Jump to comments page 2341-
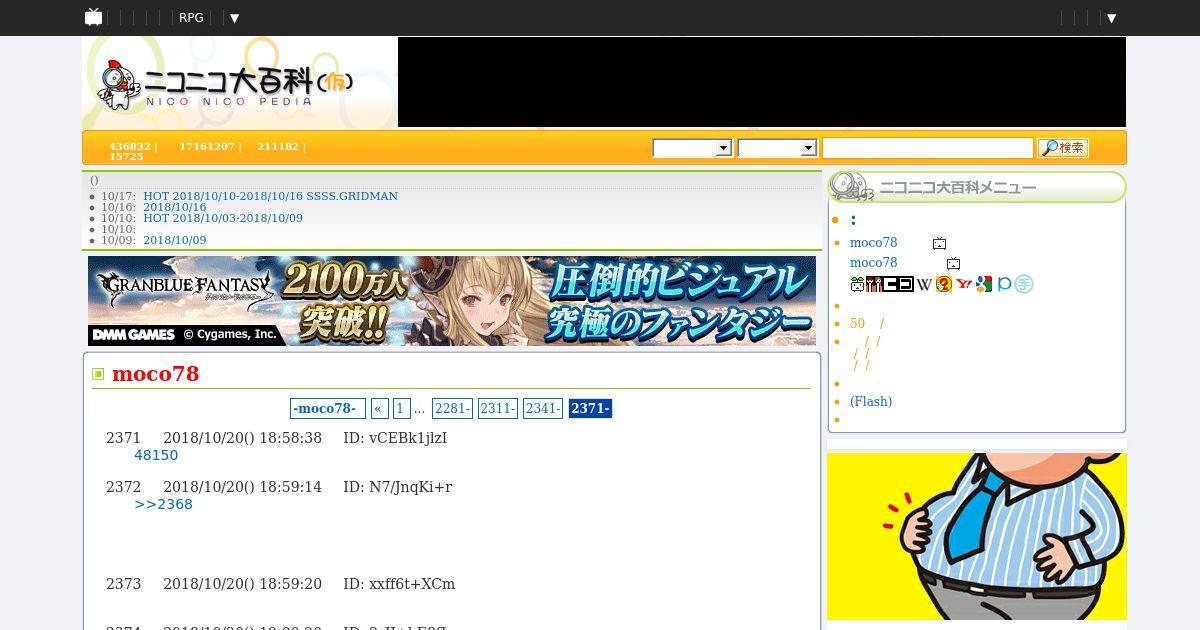 543,408
